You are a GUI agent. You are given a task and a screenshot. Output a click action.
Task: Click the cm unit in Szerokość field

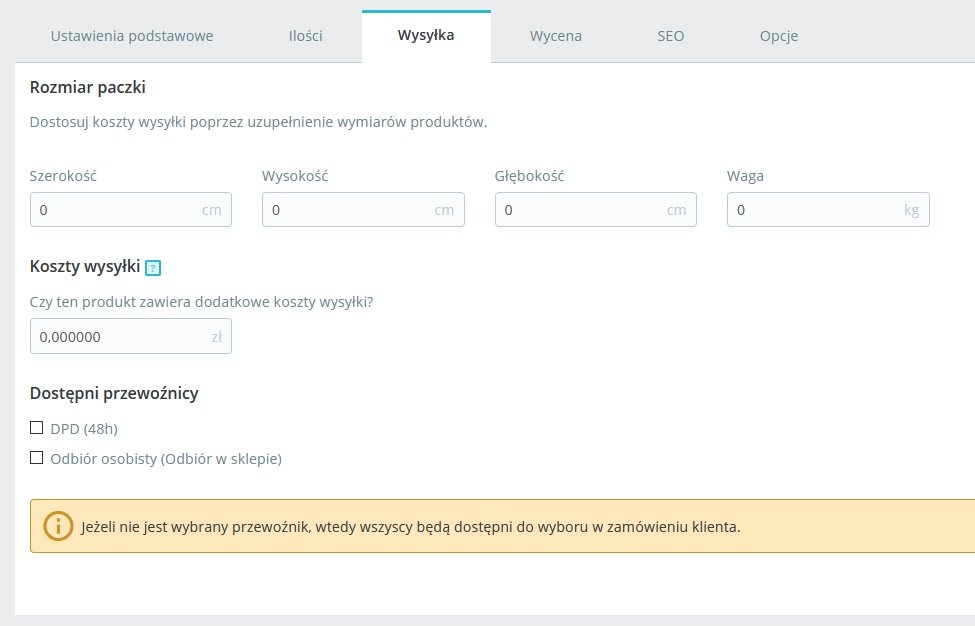pos(211,210)
